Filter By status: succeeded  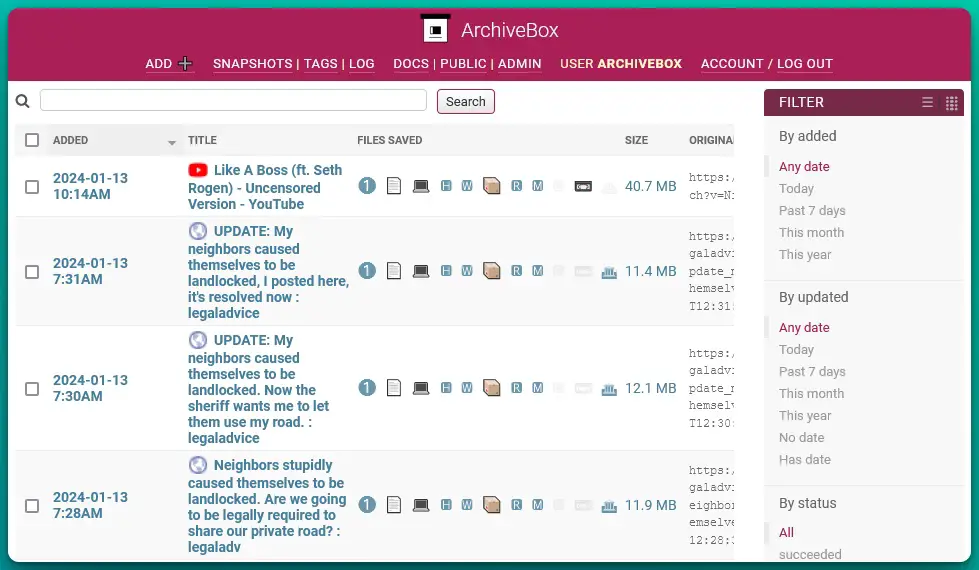pos(810,554)
